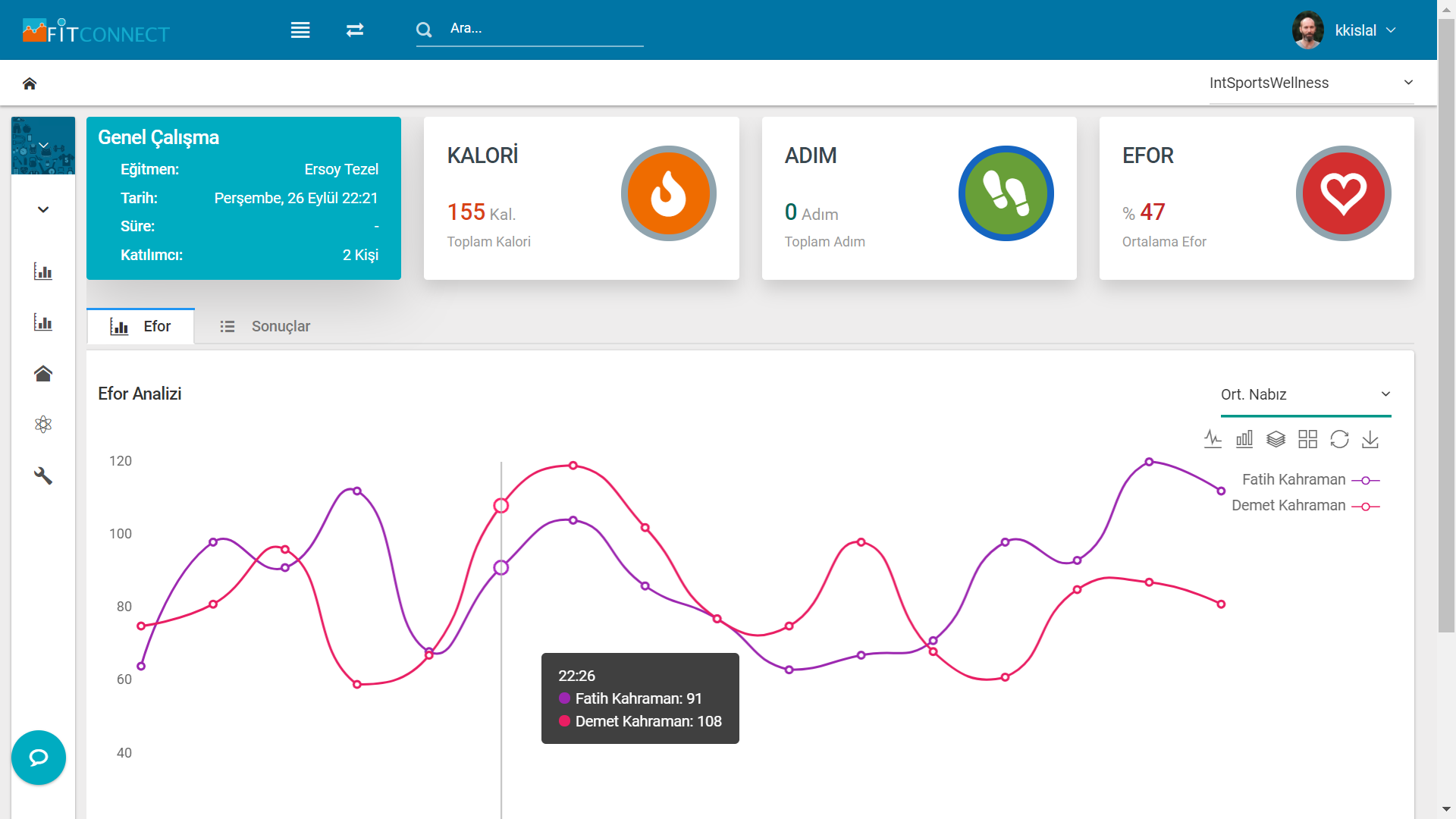Open the wrench settings sidebar icon
The image size is (1456, 819).
43,475
